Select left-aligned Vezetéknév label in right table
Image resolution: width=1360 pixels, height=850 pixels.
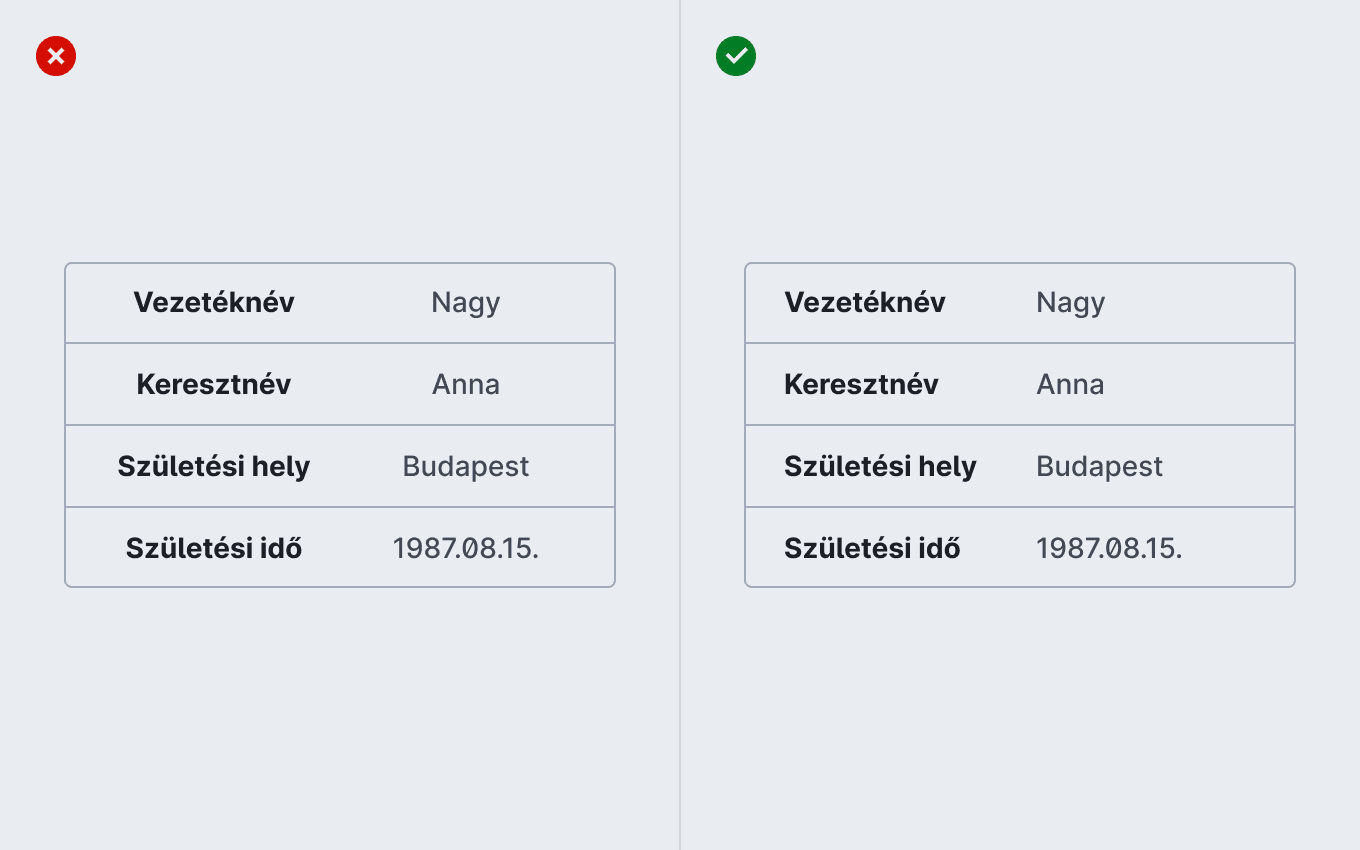(x=865, y=302)
